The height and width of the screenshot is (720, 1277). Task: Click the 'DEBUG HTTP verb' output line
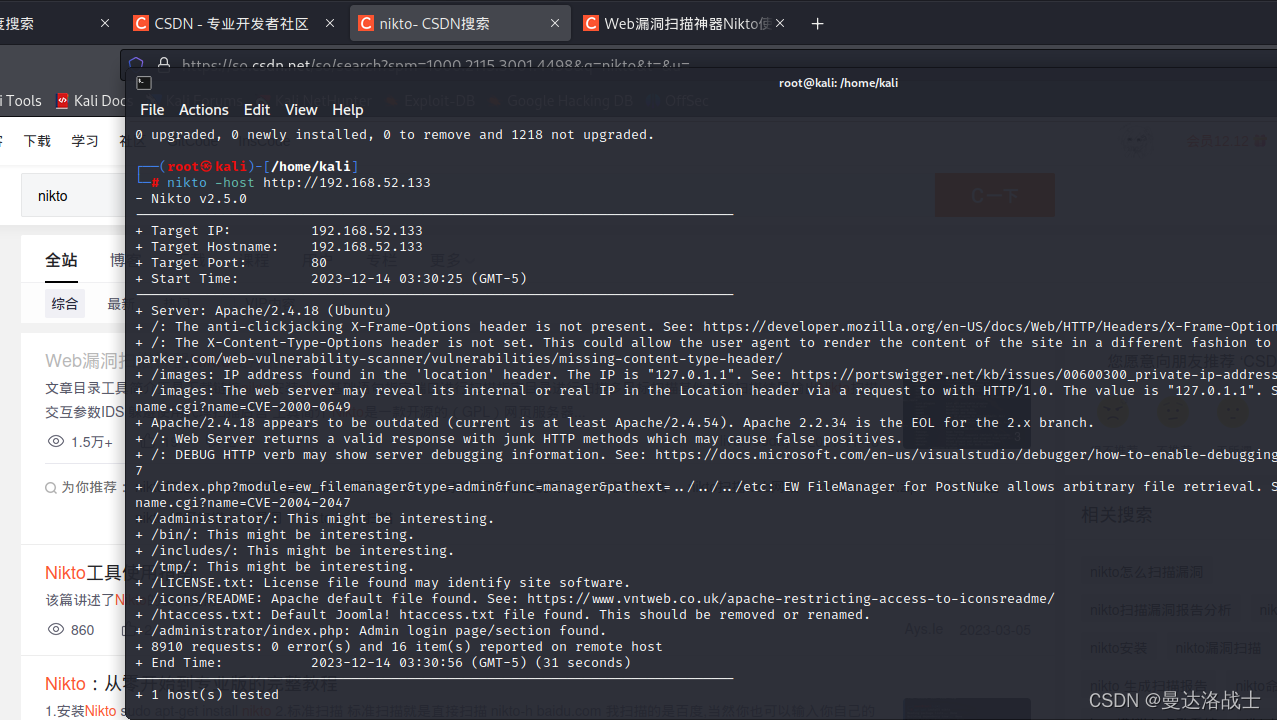706,455
